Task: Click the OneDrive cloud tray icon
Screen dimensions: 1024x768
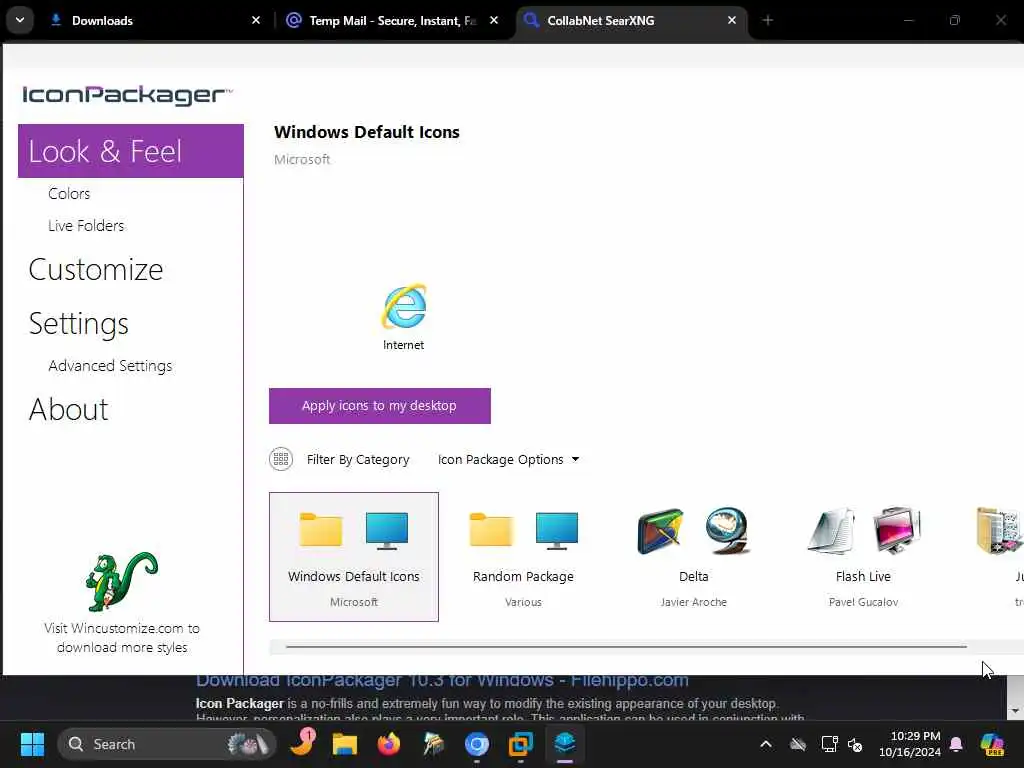Action: pos(798,744)
